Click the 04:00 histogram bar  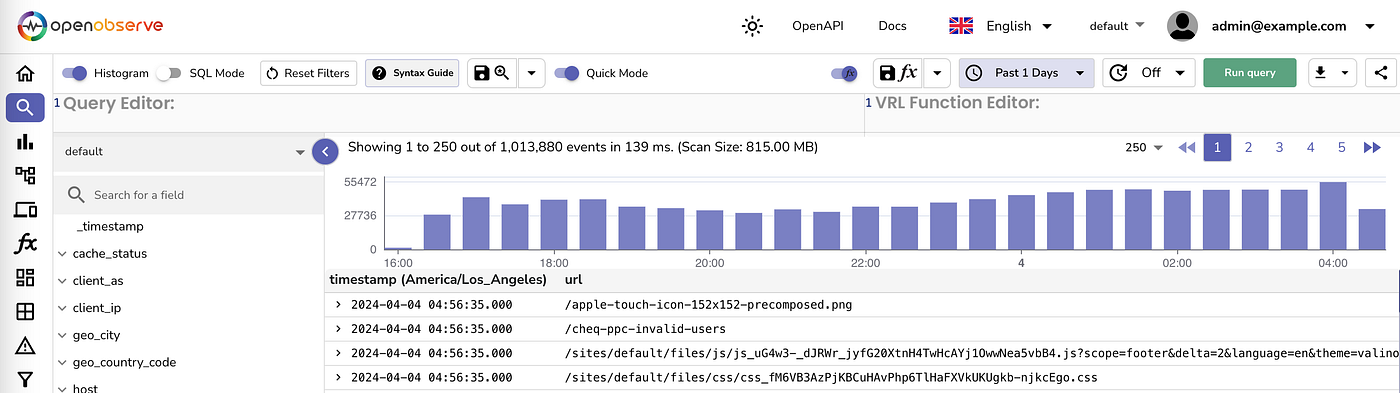pyautogui.click(x=1333, y=216)
